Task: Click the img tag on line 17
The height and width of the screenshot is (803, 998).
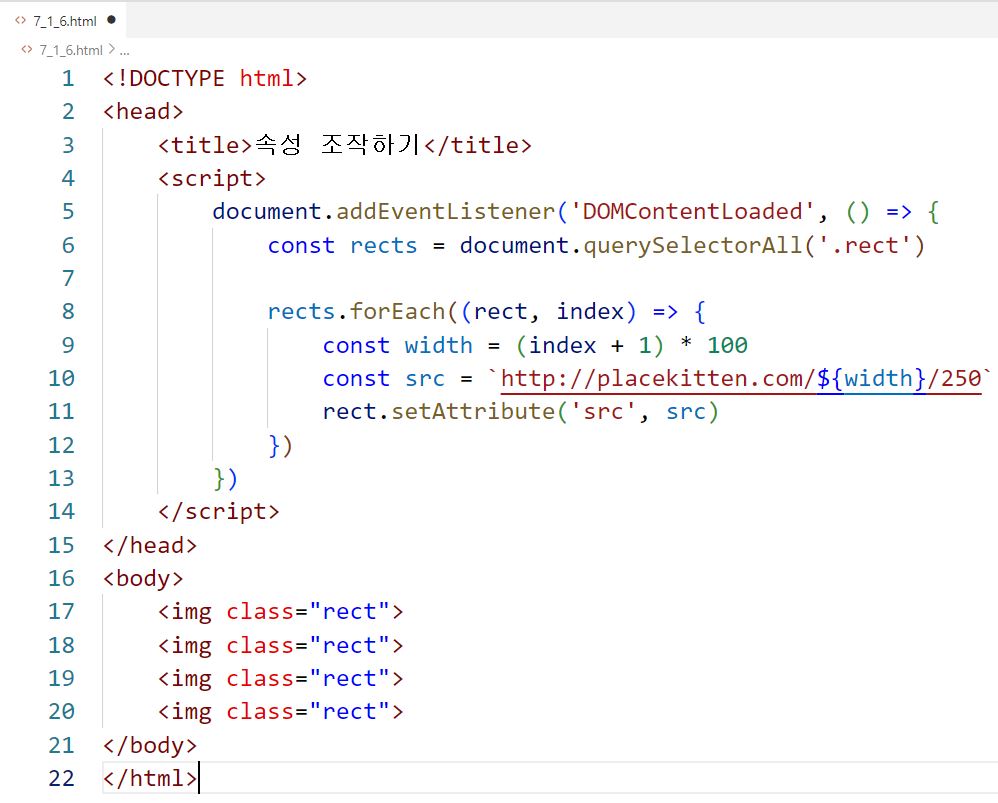Action: pos(281,612)
